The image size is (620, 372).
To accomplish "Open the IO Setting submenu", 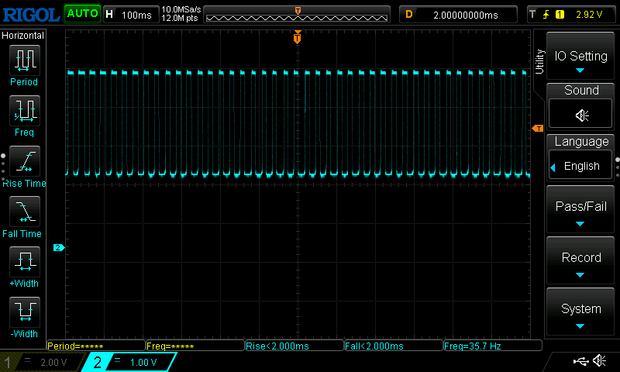I will (580, 56).
